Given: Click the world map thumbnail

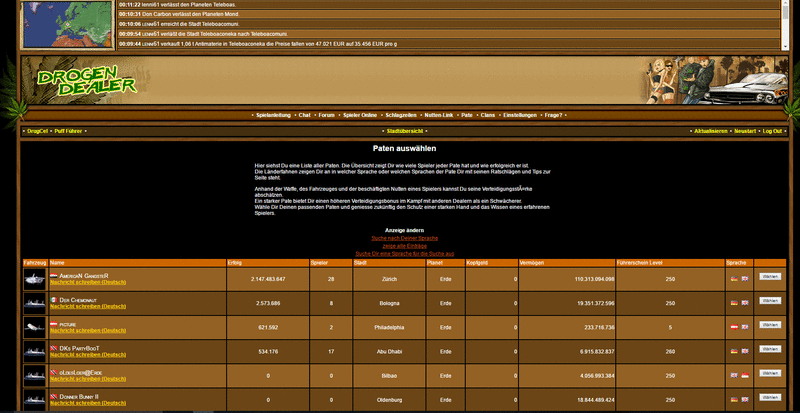Looking at the screenshot, I should pyautogui.click(x=67, y=24).
